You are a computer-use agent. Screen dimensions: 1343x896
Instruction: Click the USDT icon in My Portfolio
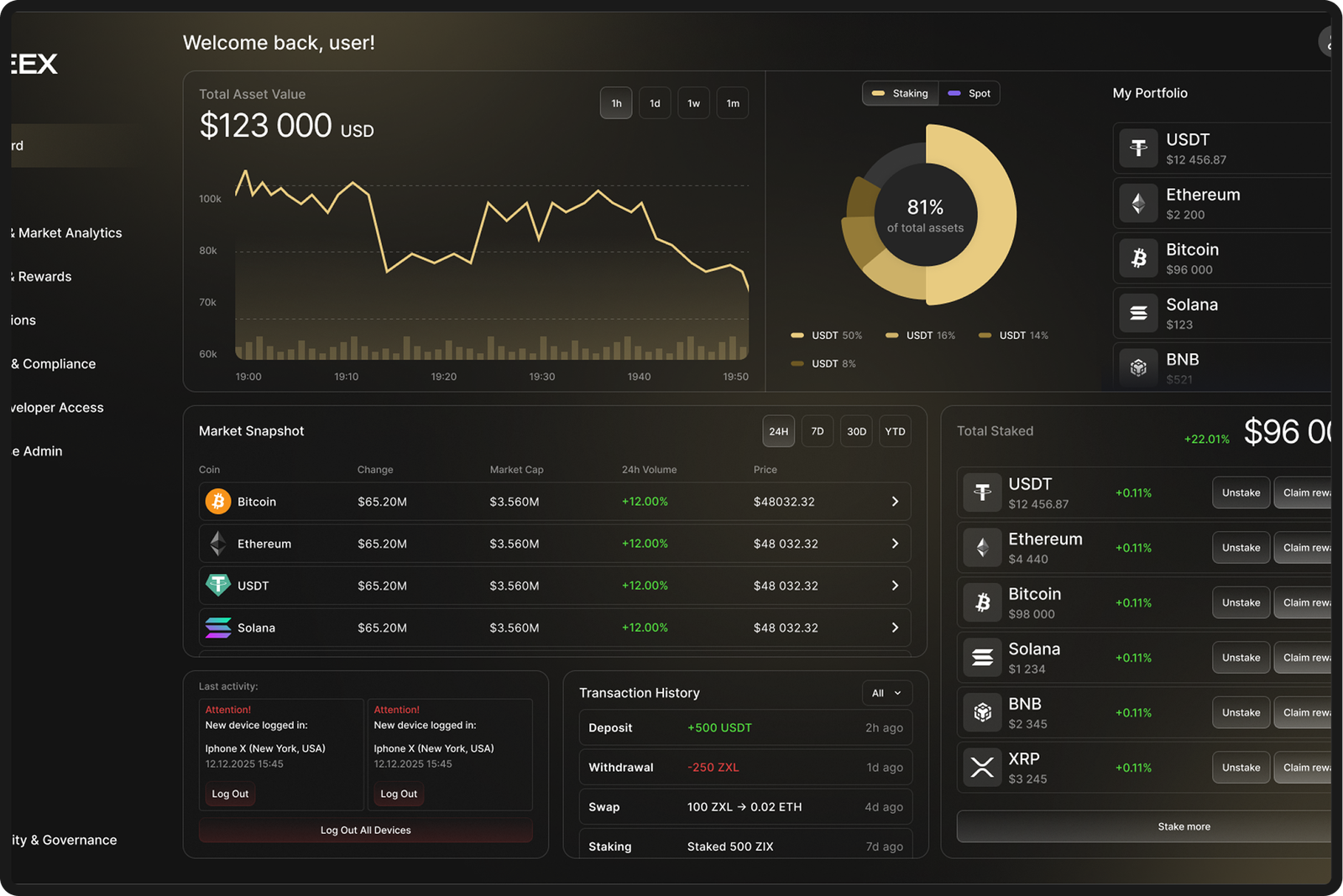(x=1138, y=148)
